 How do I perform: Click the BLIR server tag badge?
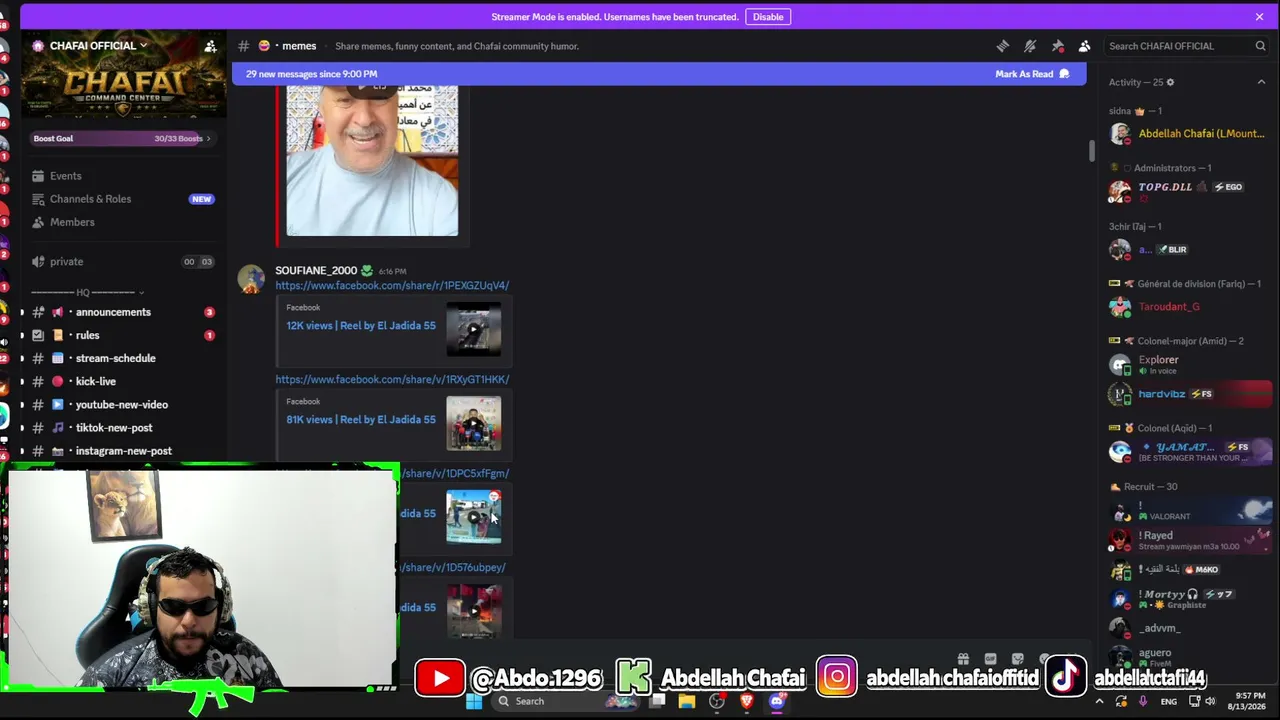(x=1172, y=250)
